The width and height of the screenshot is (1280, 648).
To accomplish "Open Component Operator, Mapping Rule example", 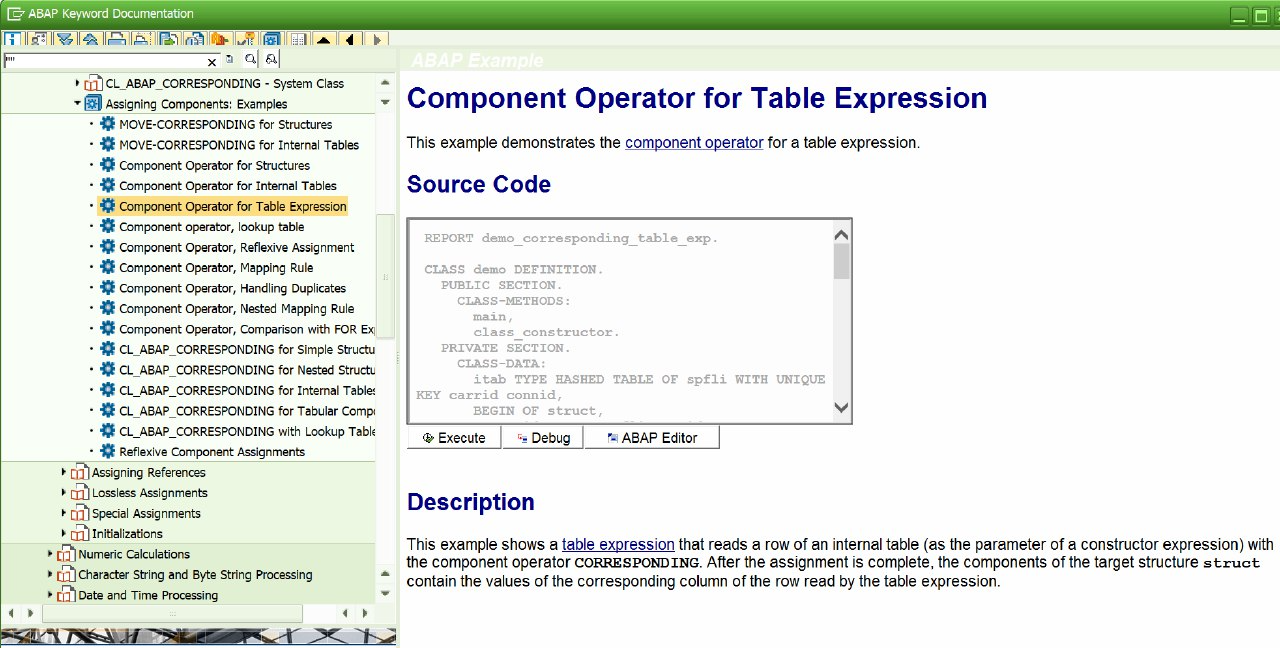I will pos(216,268).
